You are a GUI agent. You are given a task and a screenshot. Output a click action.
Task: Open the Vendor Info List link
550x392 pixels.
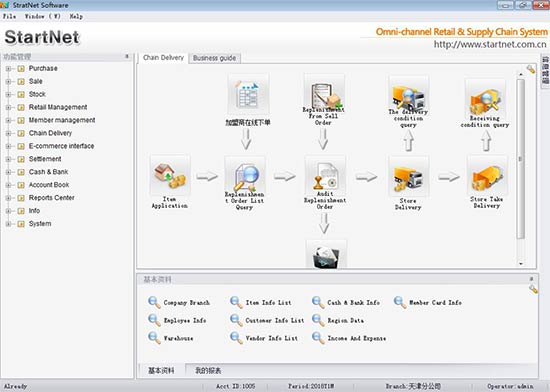271,338
